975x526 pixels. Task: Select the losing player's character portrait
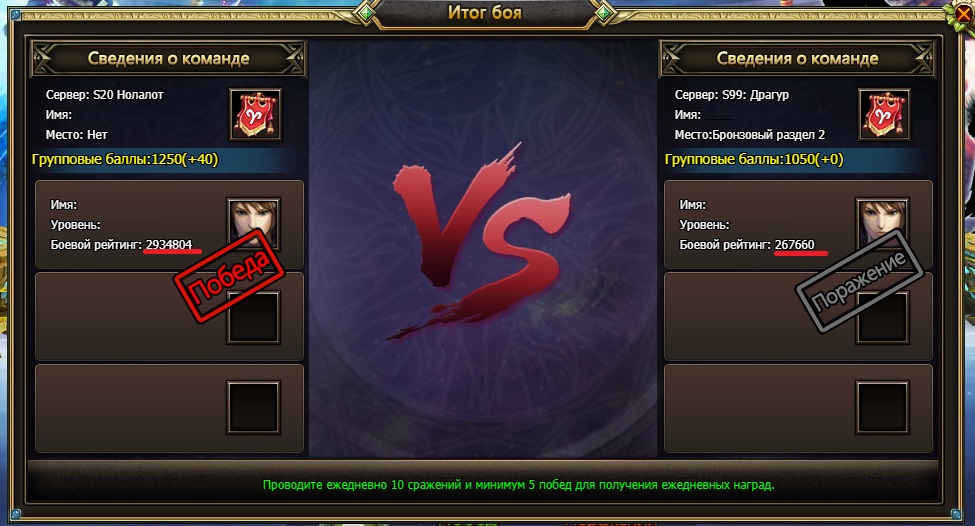[882, 223]
